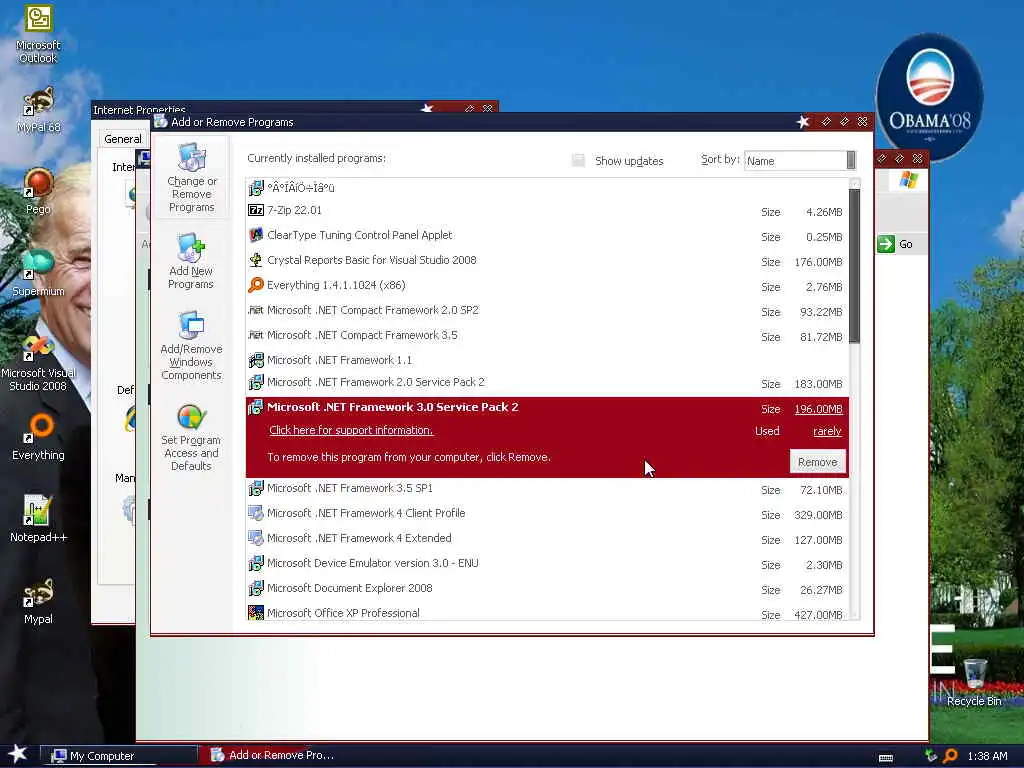The height and width of the screenshot is (768, 1024).
Task: Click the 7-Zip 22.01 program icon
Action: (x=256, y=210)
